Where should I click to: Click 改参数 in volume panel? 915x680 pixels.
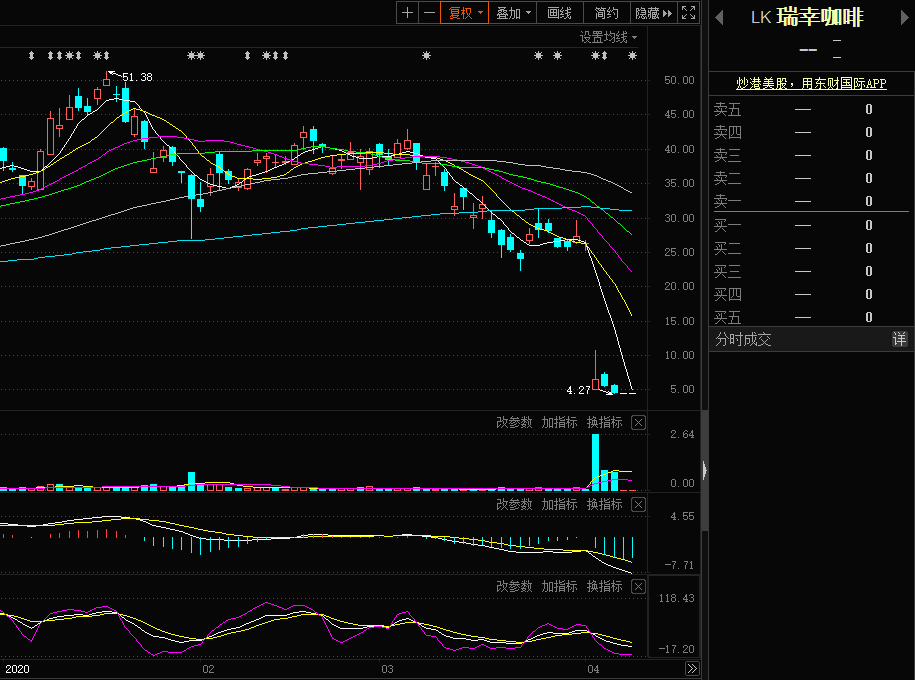514,423
